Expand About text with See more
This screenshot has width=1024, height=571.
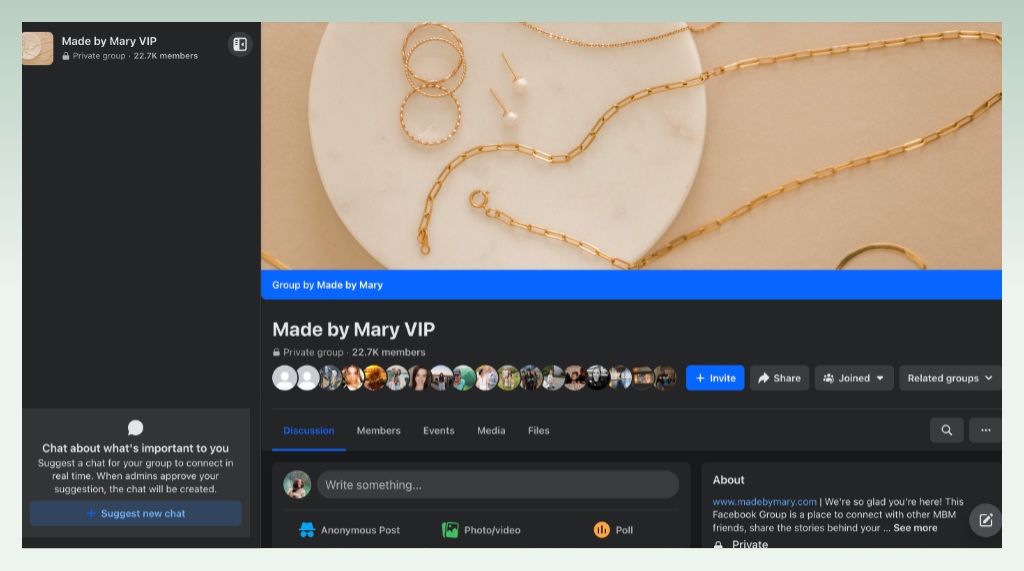[x=915, y=528]
